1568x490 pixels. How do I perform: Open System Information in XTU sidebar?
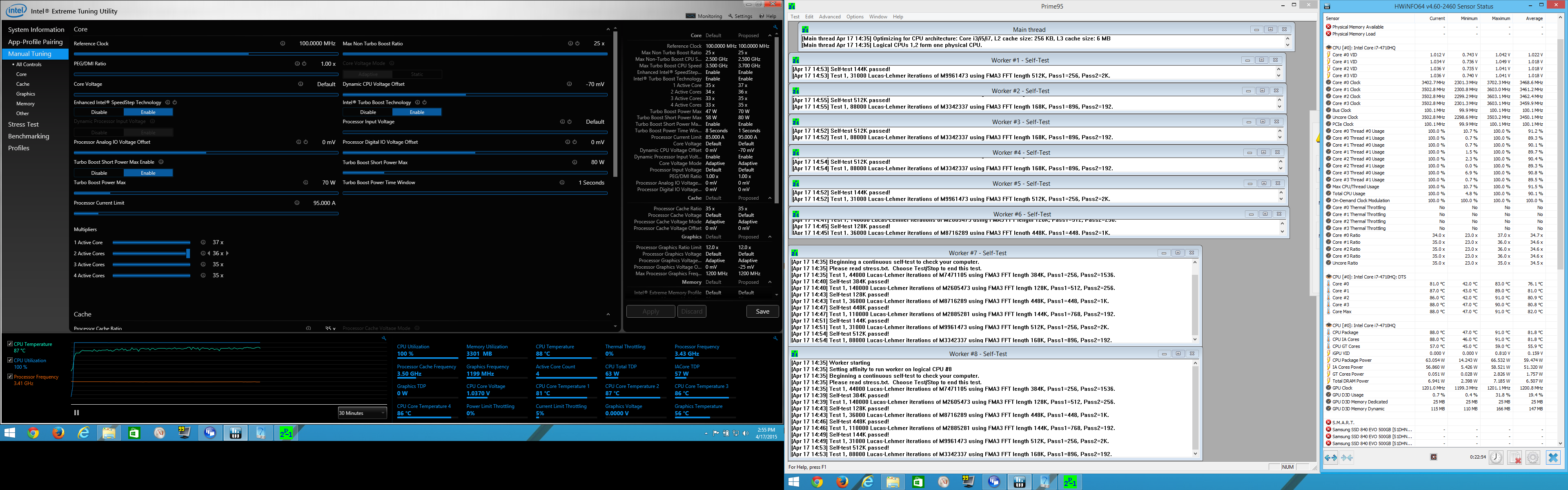point(36,29)
